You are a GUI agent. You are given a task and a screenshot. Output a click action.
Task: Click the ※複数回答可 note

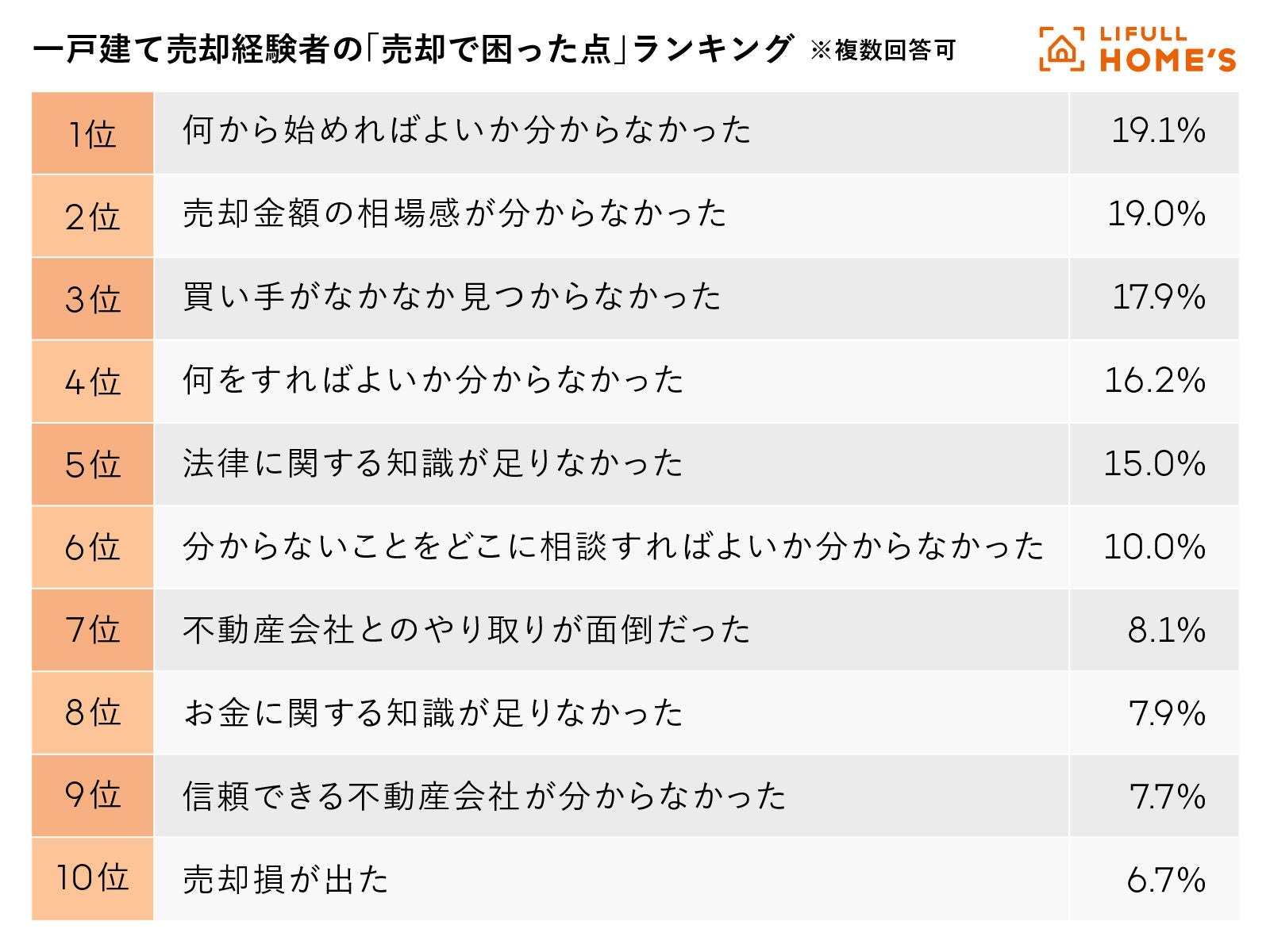point(883,51)
